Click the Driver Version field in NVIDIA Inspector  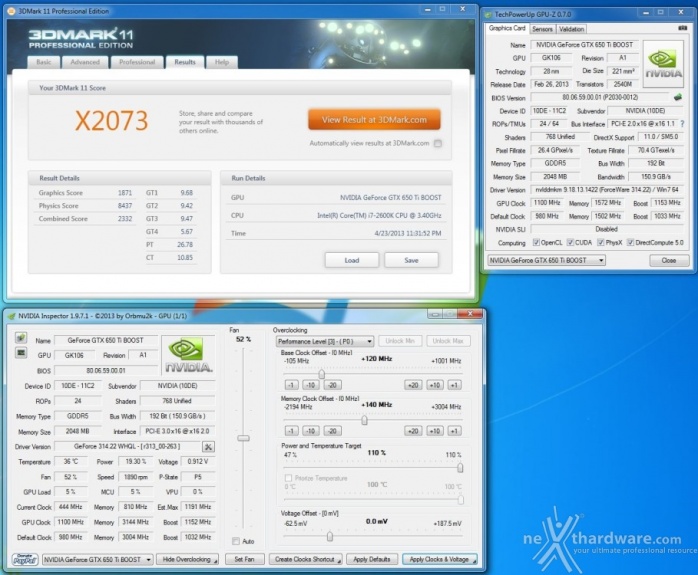127,446
